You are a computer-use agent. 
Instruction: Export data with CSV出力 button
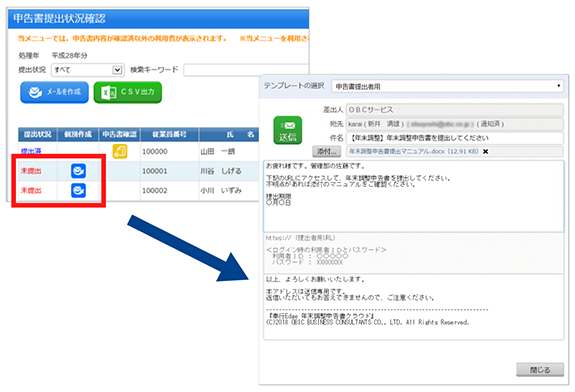coord(128,92)
